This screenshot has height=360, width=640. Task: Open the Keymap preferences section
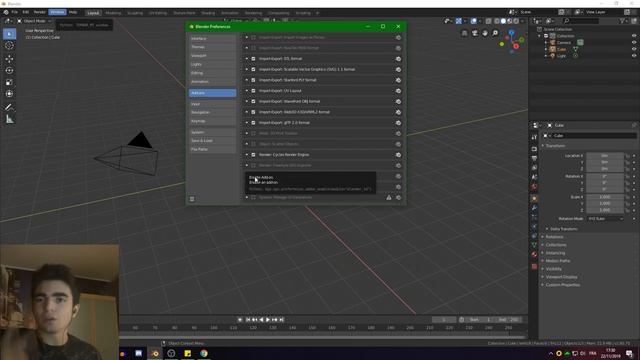point(212,121)
